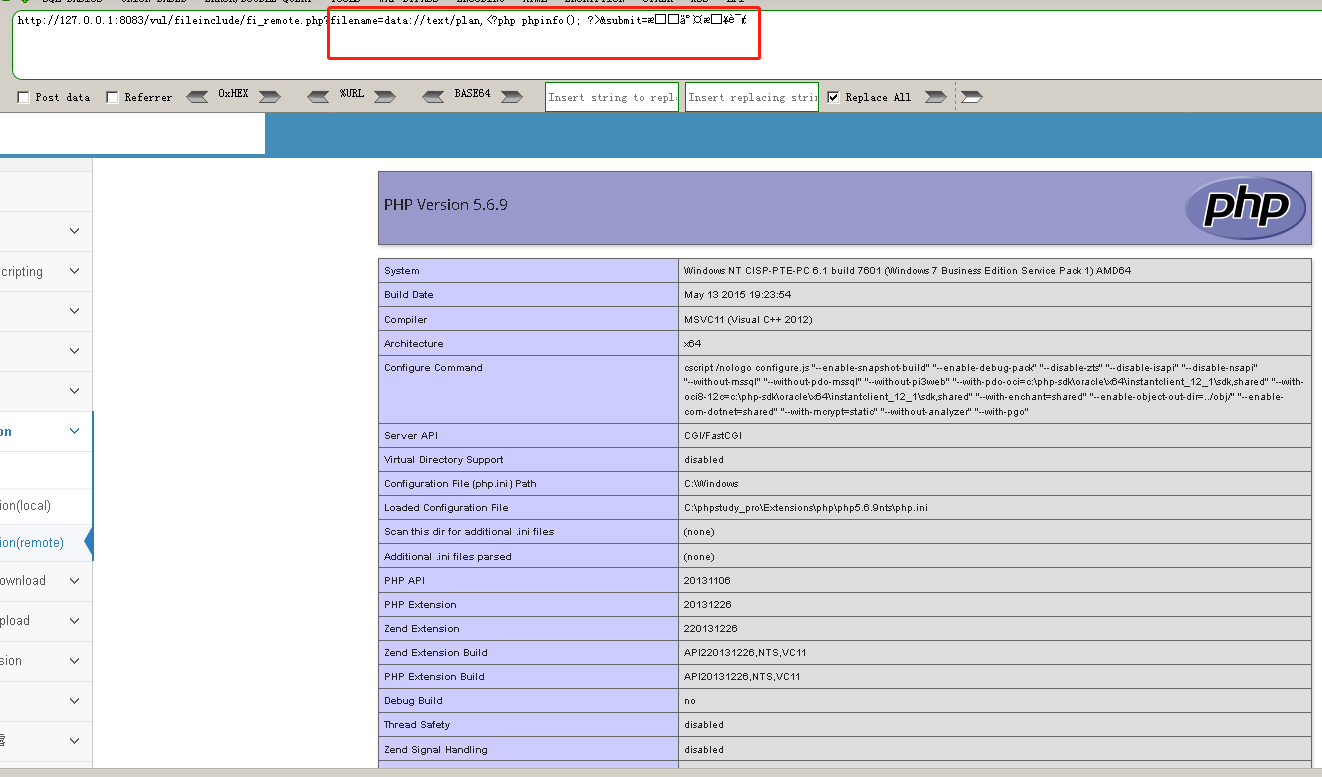Click the 'PHP Extension Build' label
The image size is (1322, 777).
click(x=434, y=677)
